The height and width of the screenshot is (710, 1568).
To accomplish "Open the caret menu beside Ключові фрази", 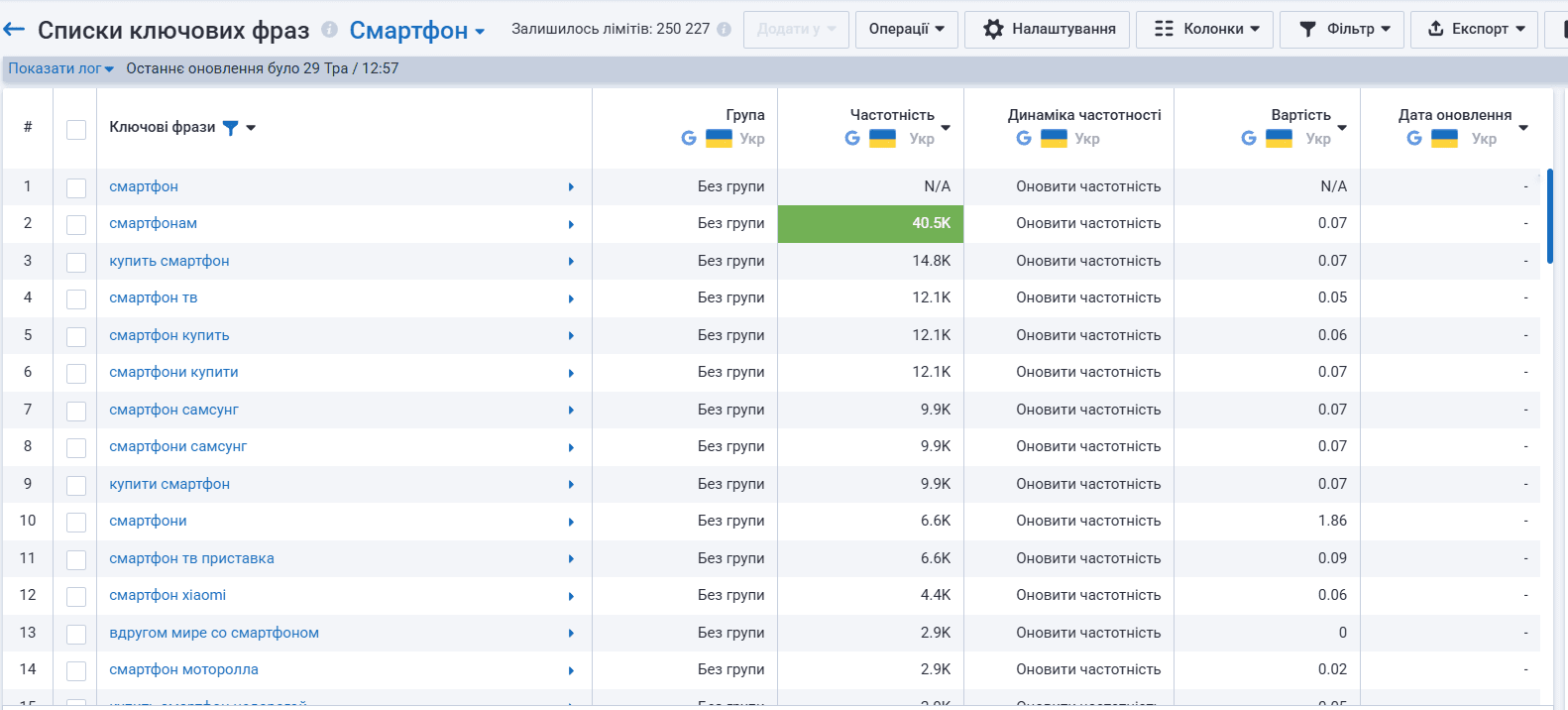I will 251,128.
